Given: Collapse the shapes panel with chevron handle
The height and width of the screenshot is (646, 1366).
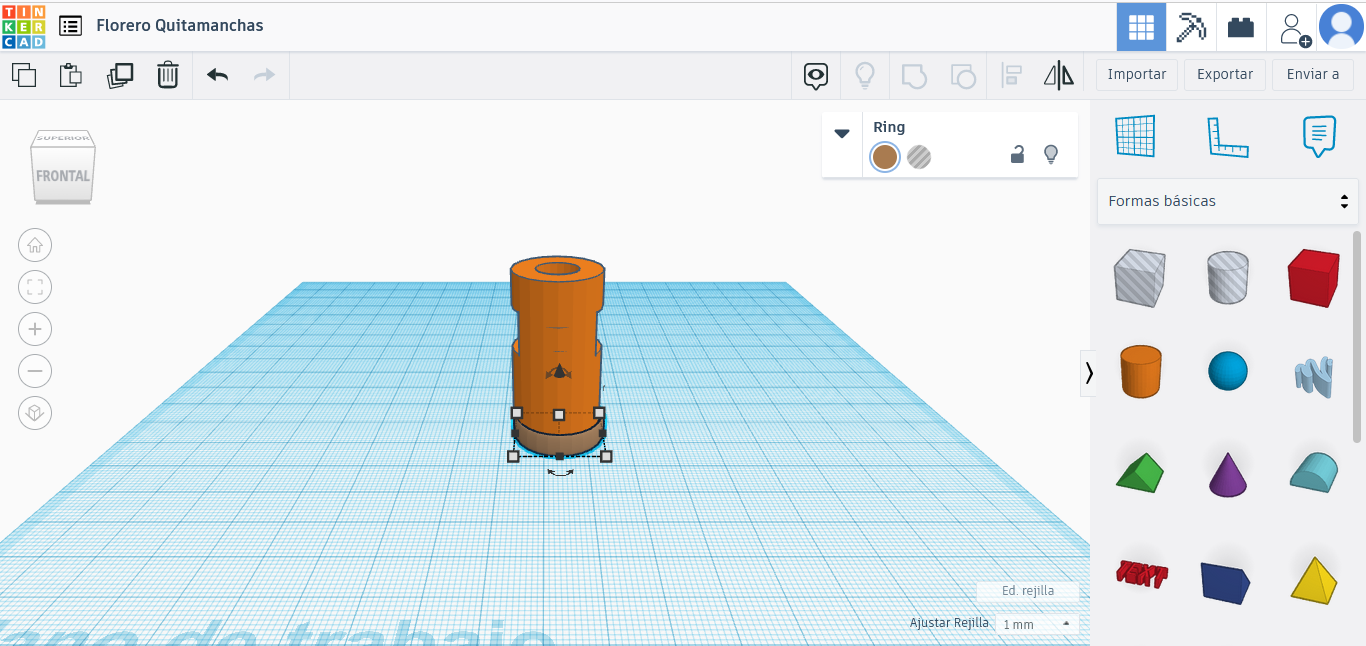Looking at the screenshot, I should [x=1088, y=373].
